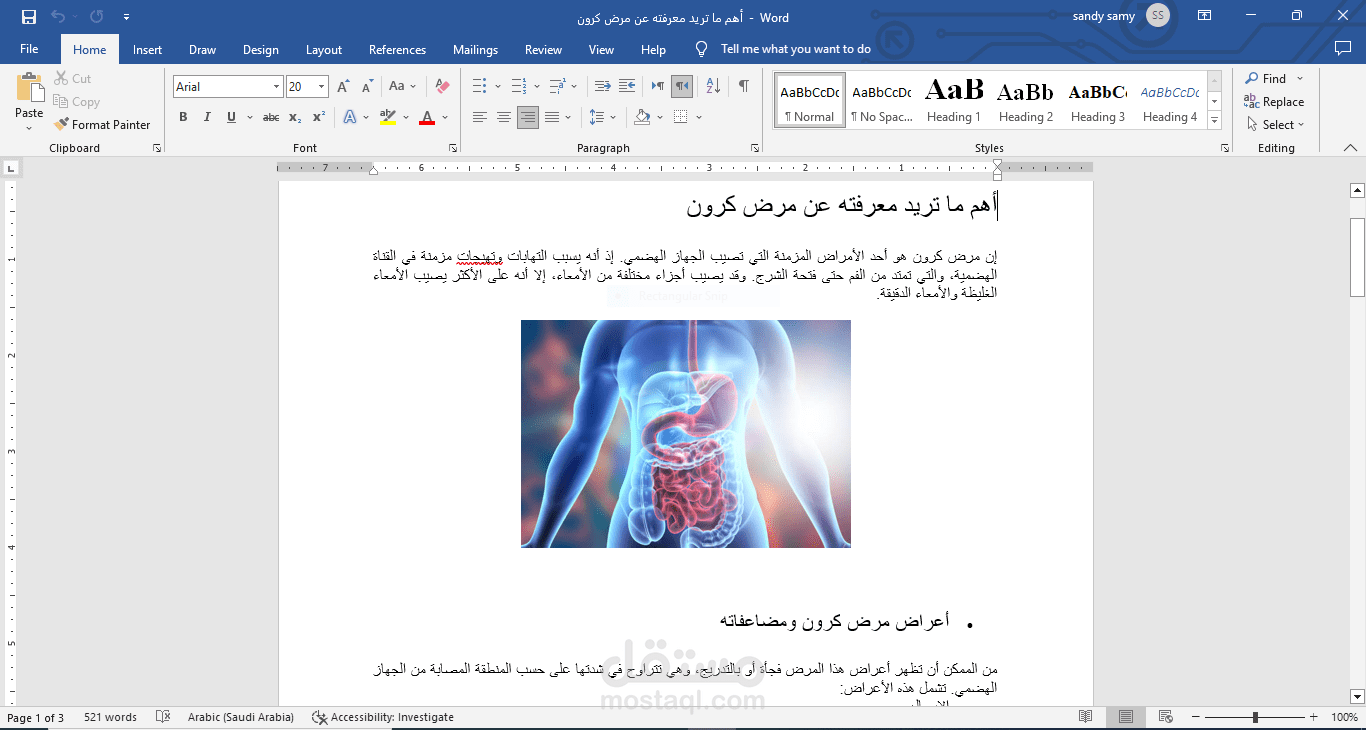Expand the Styles gallery more arrow

(x=1215, y=121)
